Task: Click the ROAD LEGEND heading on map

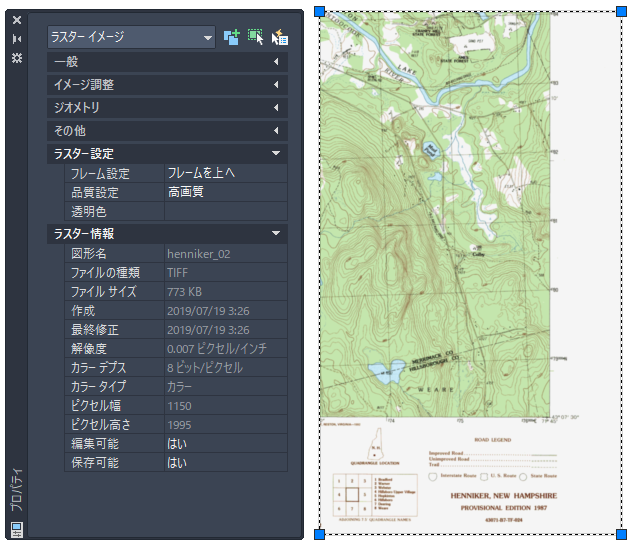Action: (x=493, y=440)
